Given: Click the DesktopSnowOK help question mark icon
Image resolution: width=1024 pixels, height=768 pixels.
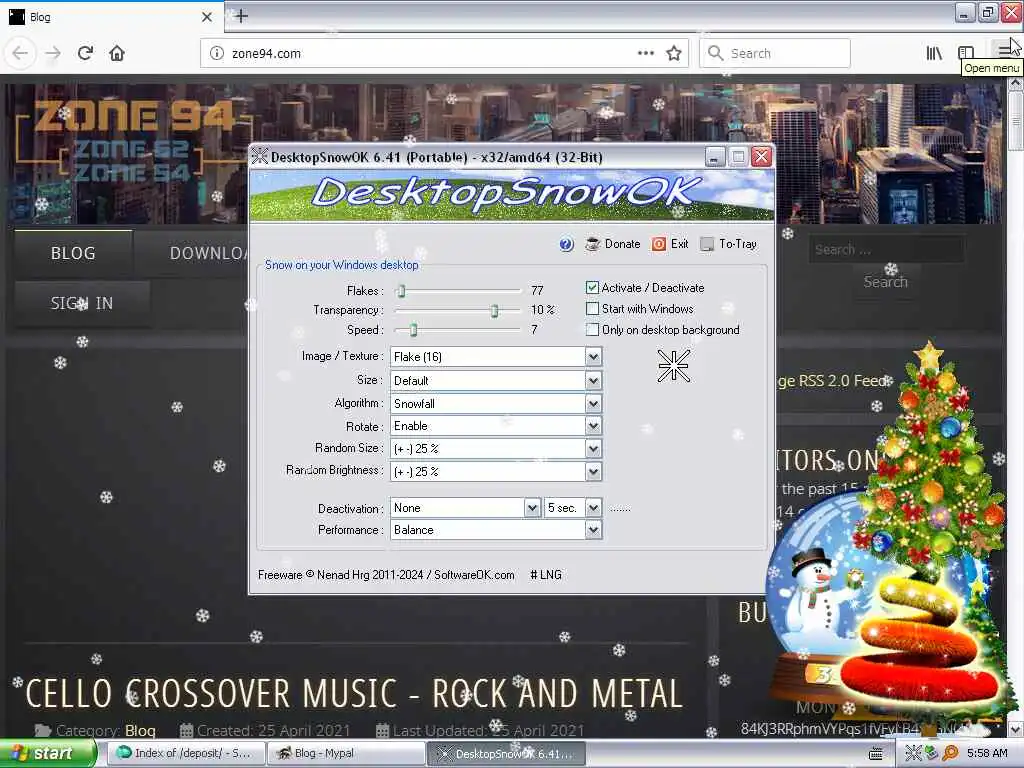Looking at the screenshot, I should (x=566, y=244).
